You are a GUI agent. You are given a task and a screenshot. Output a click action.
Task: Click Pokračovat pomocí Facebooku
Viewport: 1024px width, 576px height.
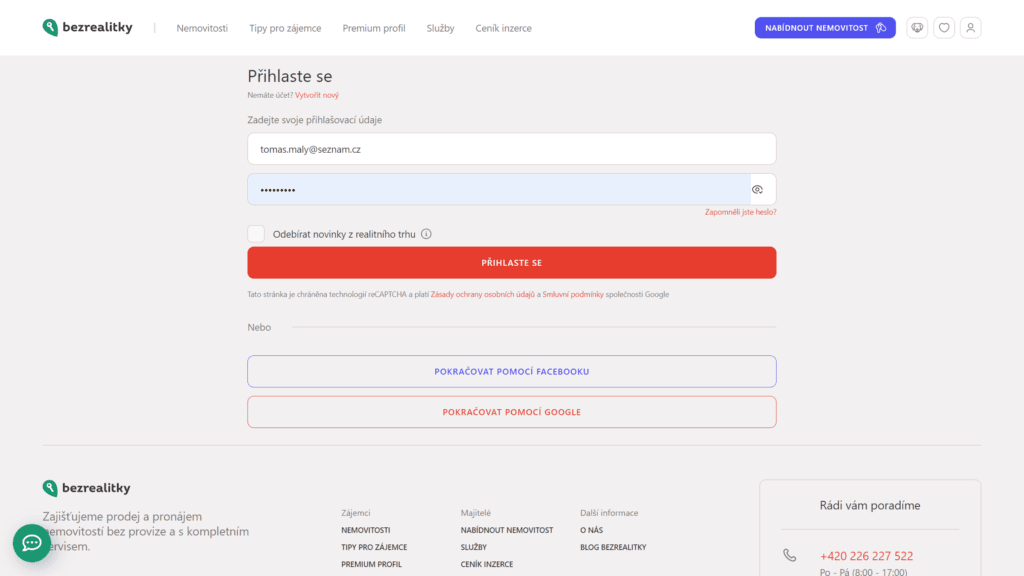tap(511, 371)
